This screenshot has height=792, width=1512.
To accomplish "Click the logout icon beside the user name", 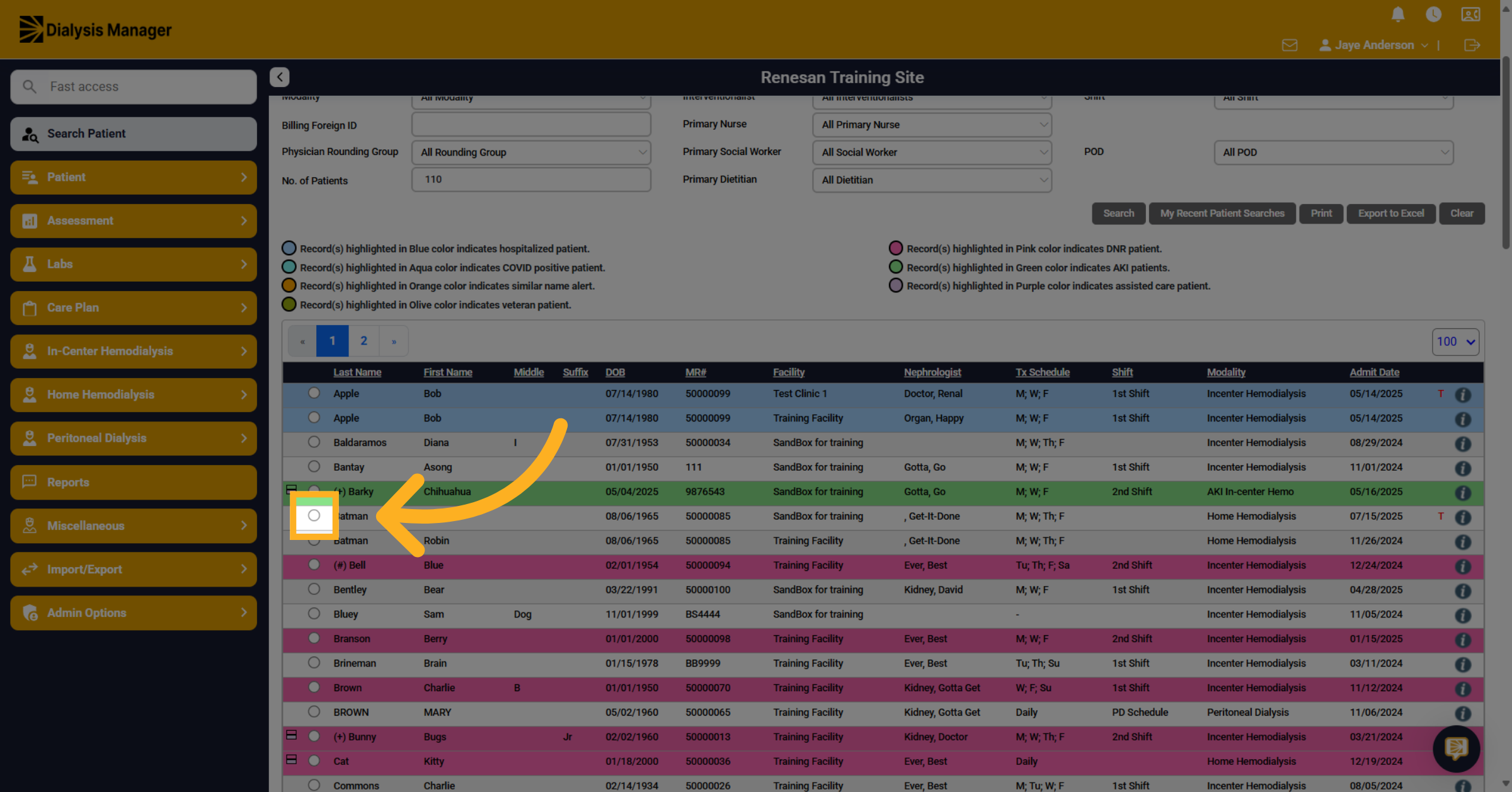I will [1472, 45].
